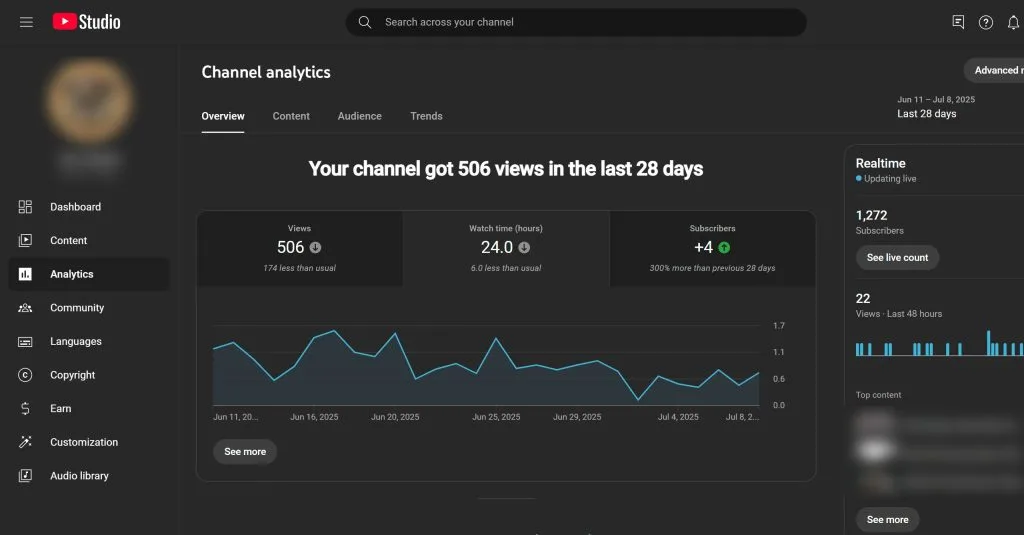Image resolution: width=1024 pixels, height=535 pixels.
Task: Click '300% more than previous 28 days'
Action: (712, 268)
